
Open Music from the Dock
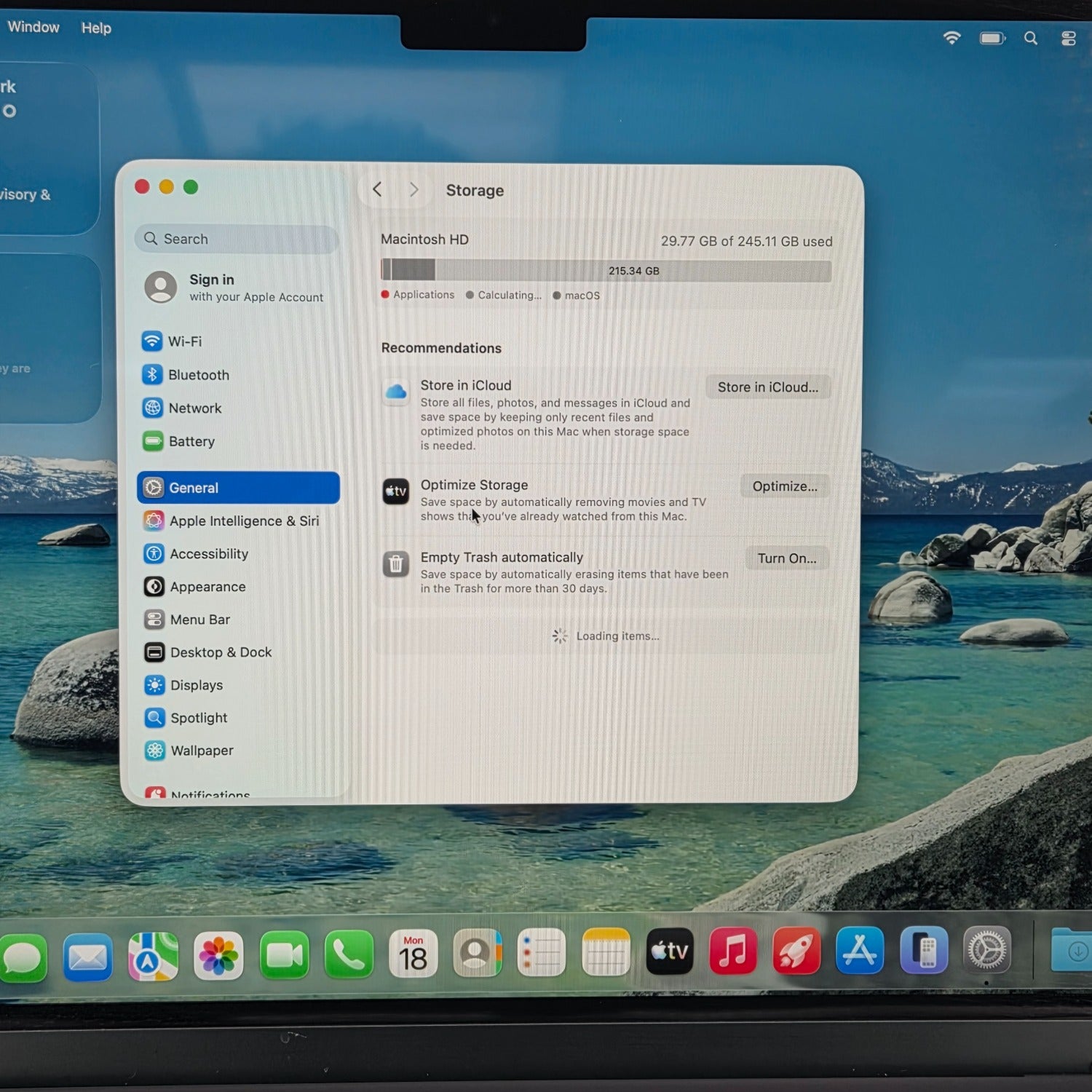pyautogui.click(x=733, y=950)
